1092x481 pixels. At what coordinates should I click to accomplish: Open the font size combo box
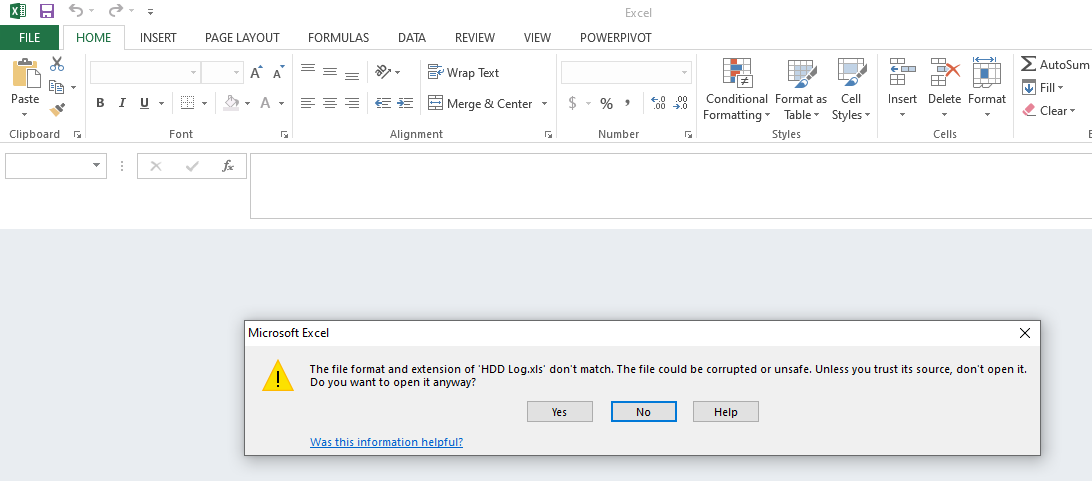[222, 72]
